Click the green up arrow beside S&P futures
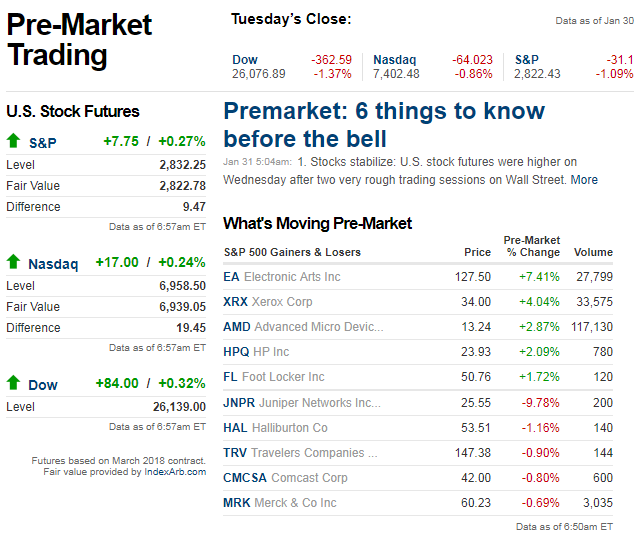Screen dimensions: 639x538 (13, 142)
